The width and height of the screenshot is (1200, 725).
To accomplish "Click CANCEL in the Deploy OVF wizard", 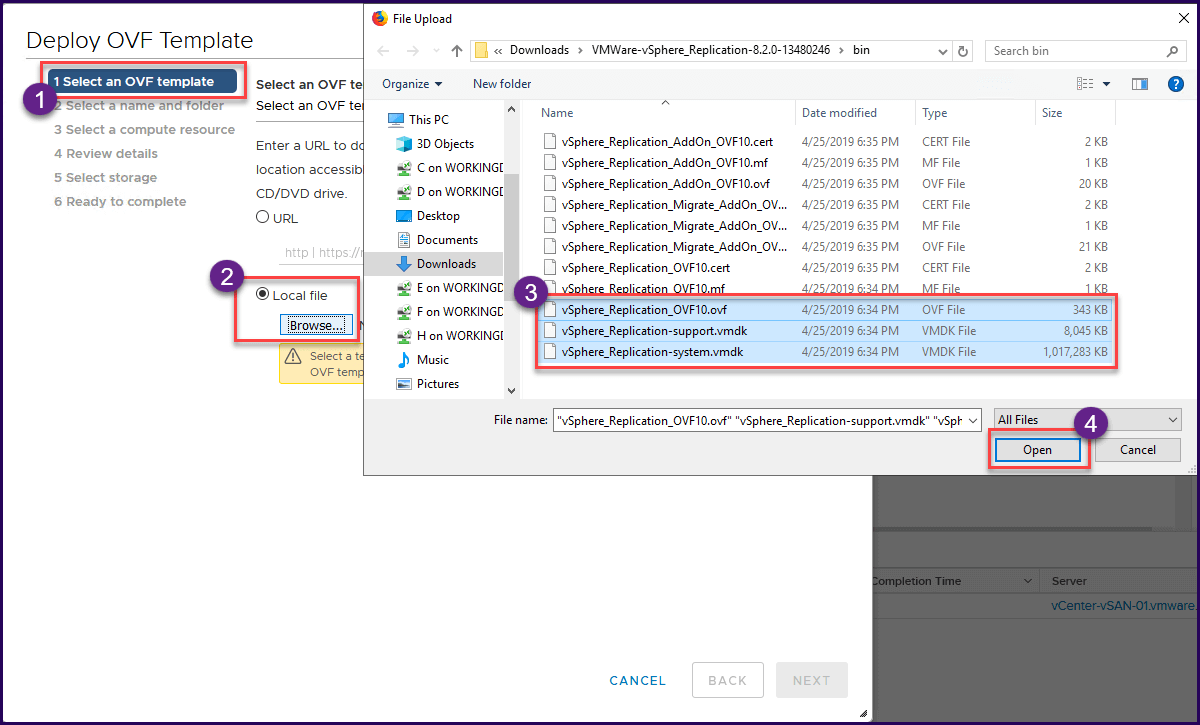I will click(638, 680).
